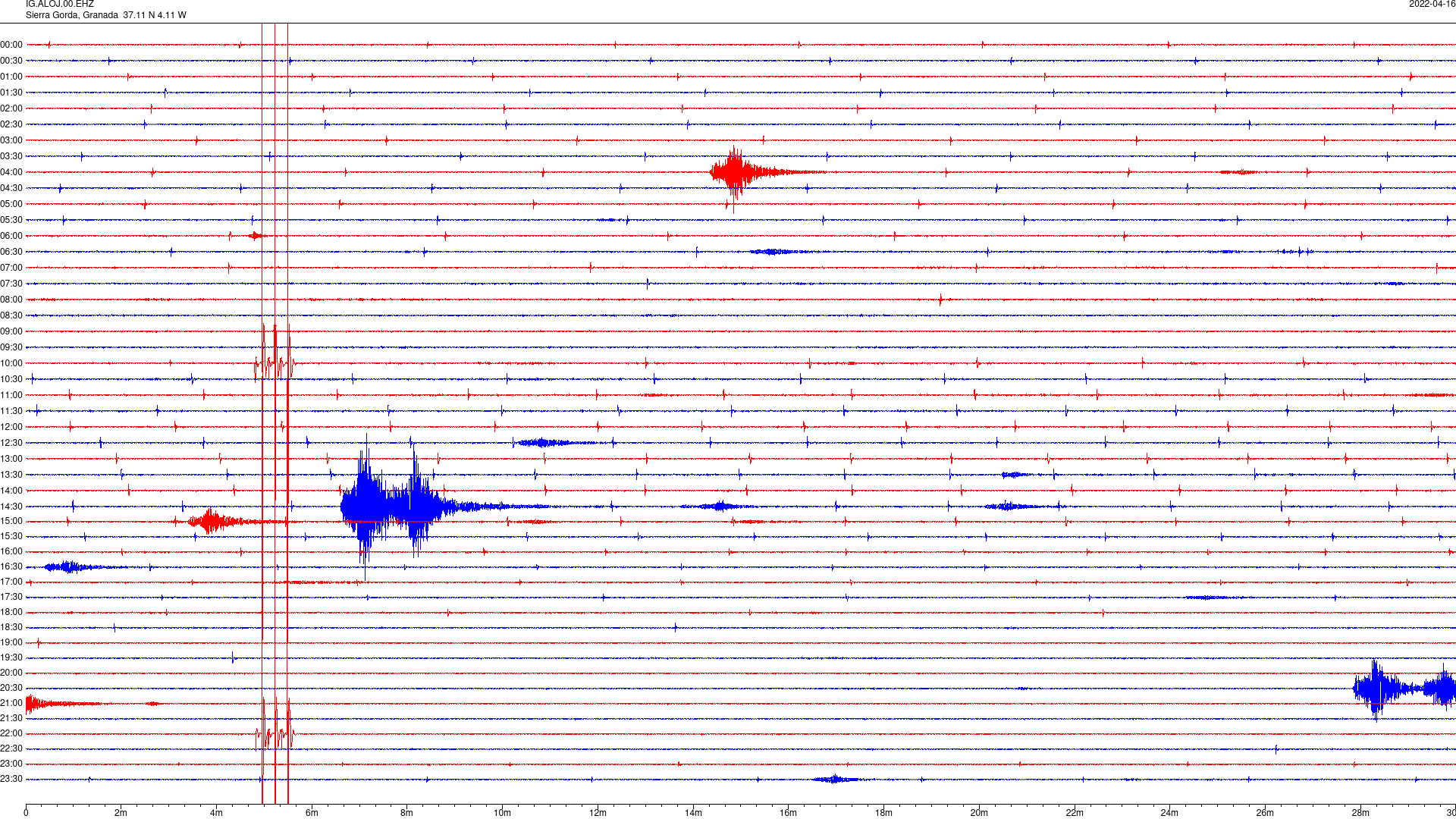Click the 20m tick on time axis
This screenshot has height=819, width=1456.
979,813
